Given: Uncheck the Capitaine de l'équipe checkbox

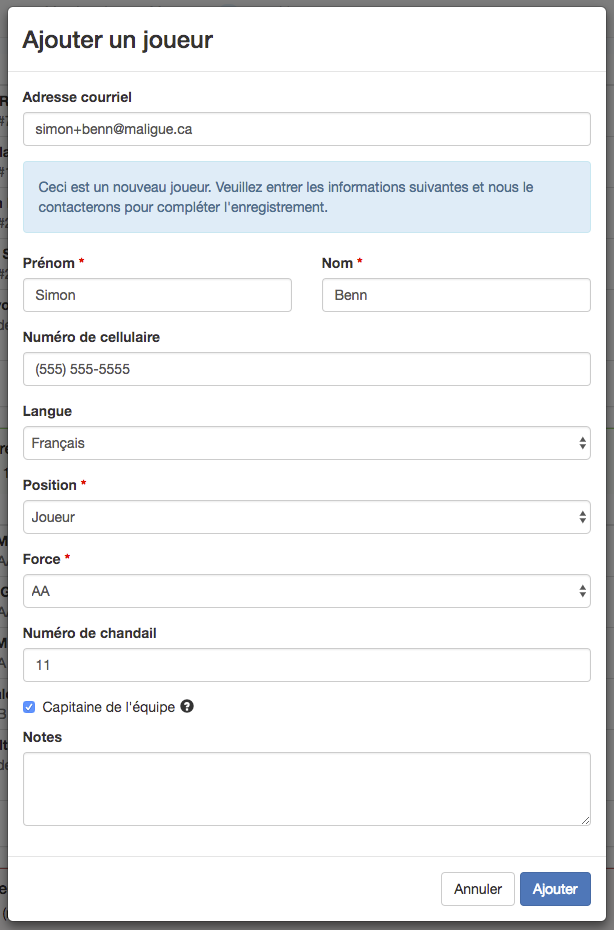Looking at the screenshot, I should (29, 707).
